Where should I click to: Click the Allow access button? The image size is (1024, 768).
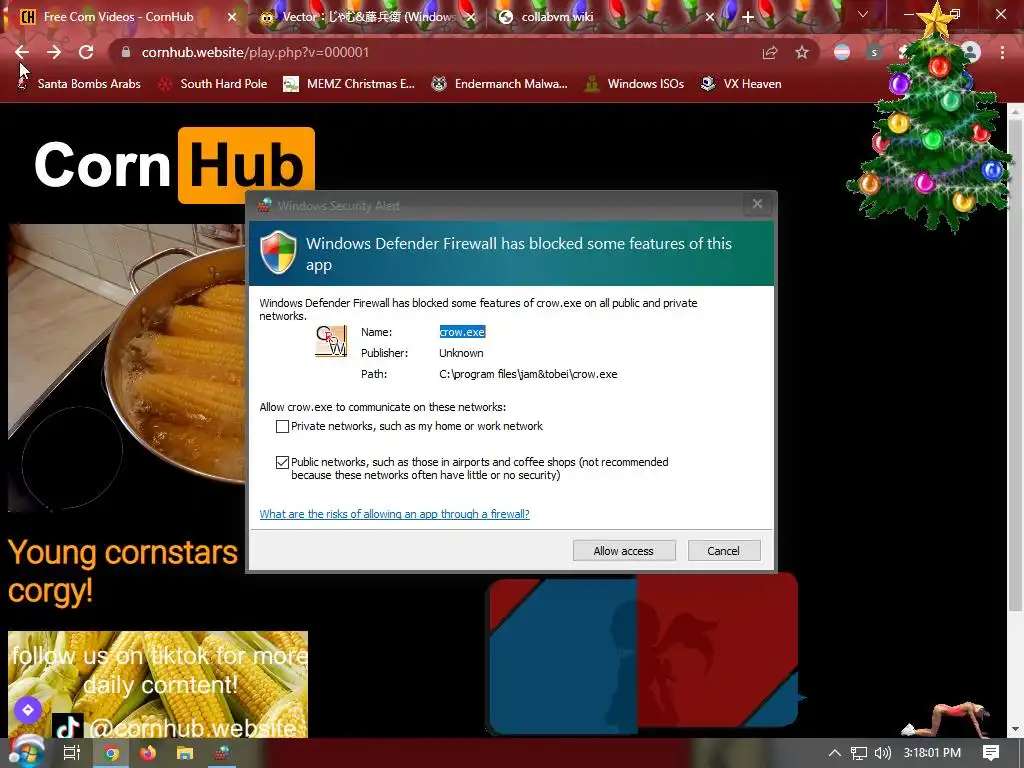pos(624,551)
